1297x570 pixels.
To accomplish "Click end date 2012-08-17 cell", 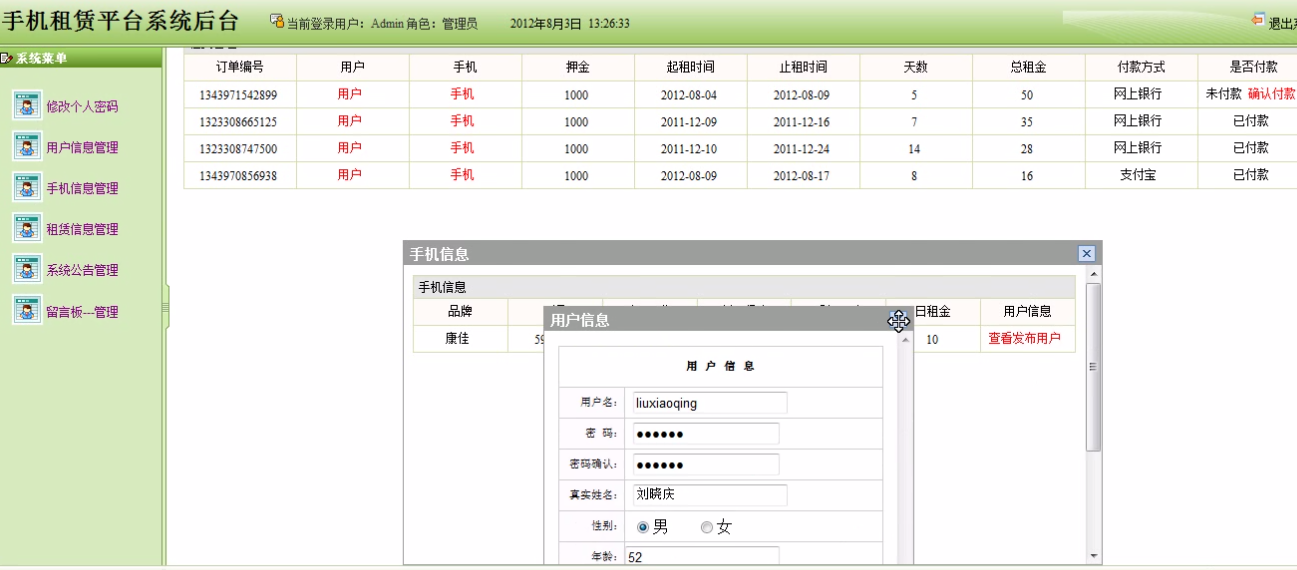I will point(802,176).
